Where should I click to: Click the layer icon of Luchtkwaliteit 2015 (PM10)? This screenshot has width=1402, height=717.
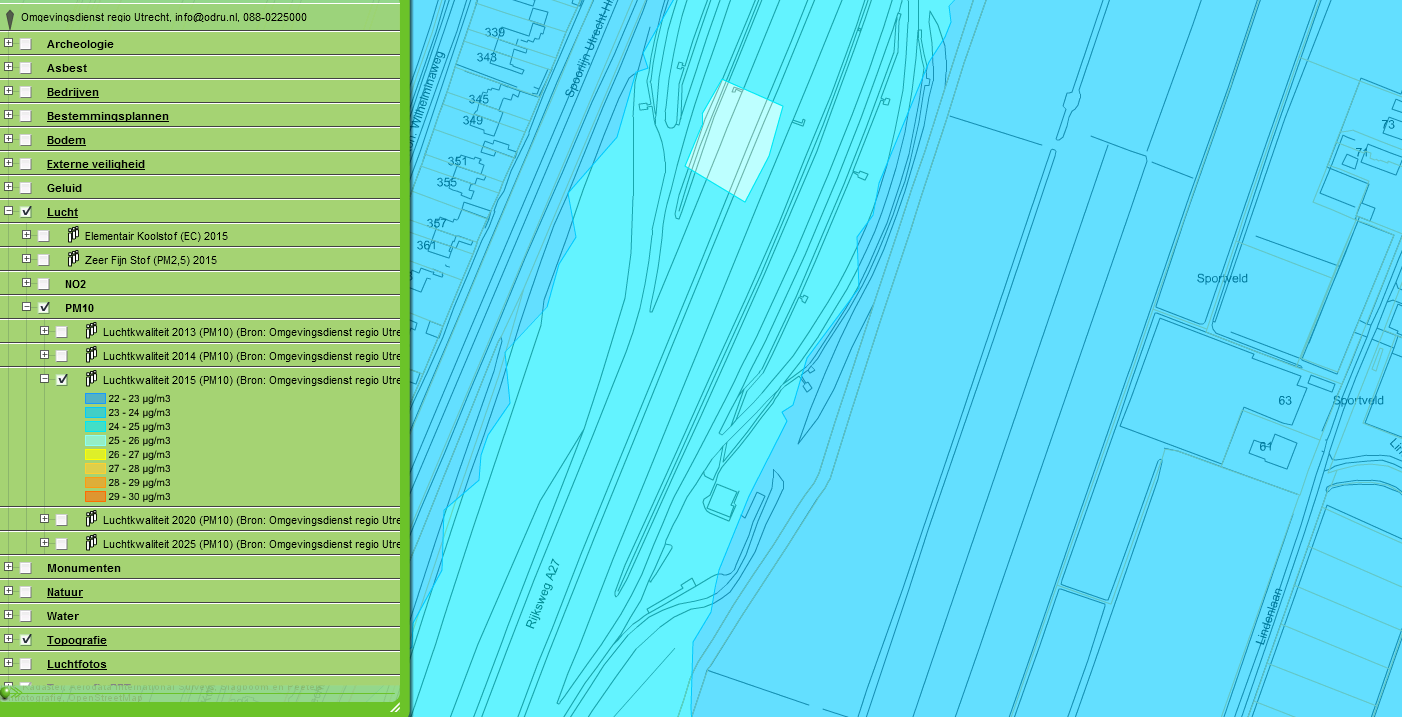tap(92, 379)
